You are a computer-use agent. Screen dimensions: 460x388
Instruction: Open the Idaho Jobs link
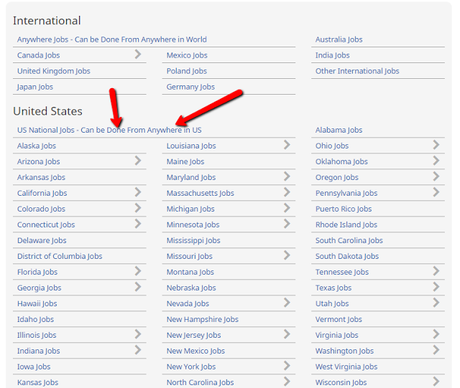click(35, 319)
